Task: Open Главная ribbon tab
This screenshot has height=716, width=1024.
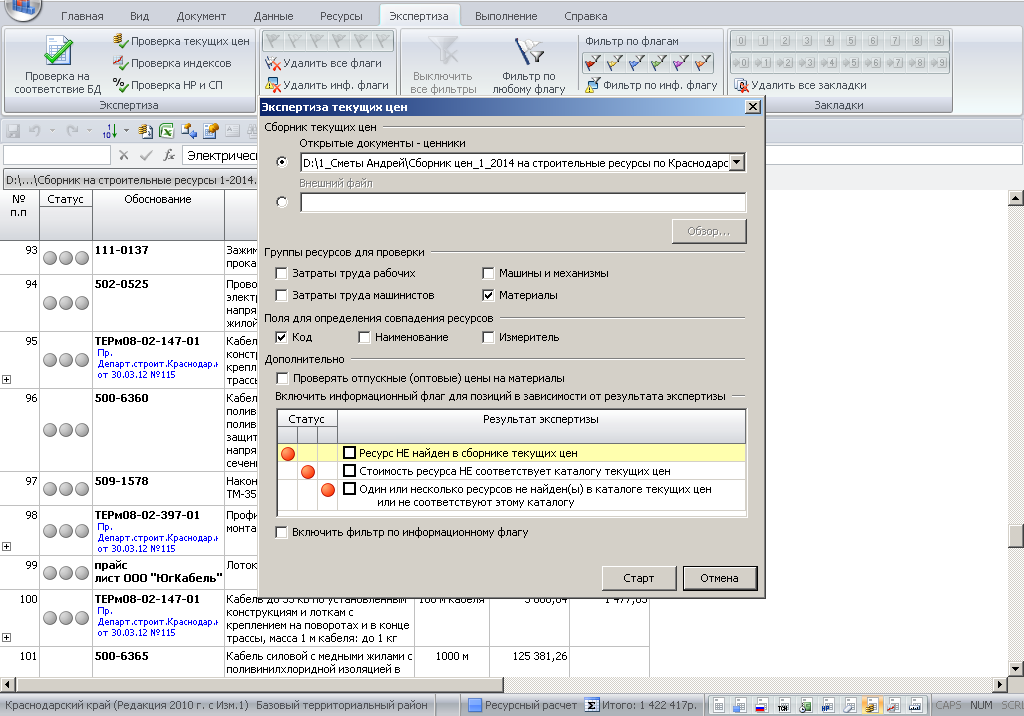Action: coord(82,16)
